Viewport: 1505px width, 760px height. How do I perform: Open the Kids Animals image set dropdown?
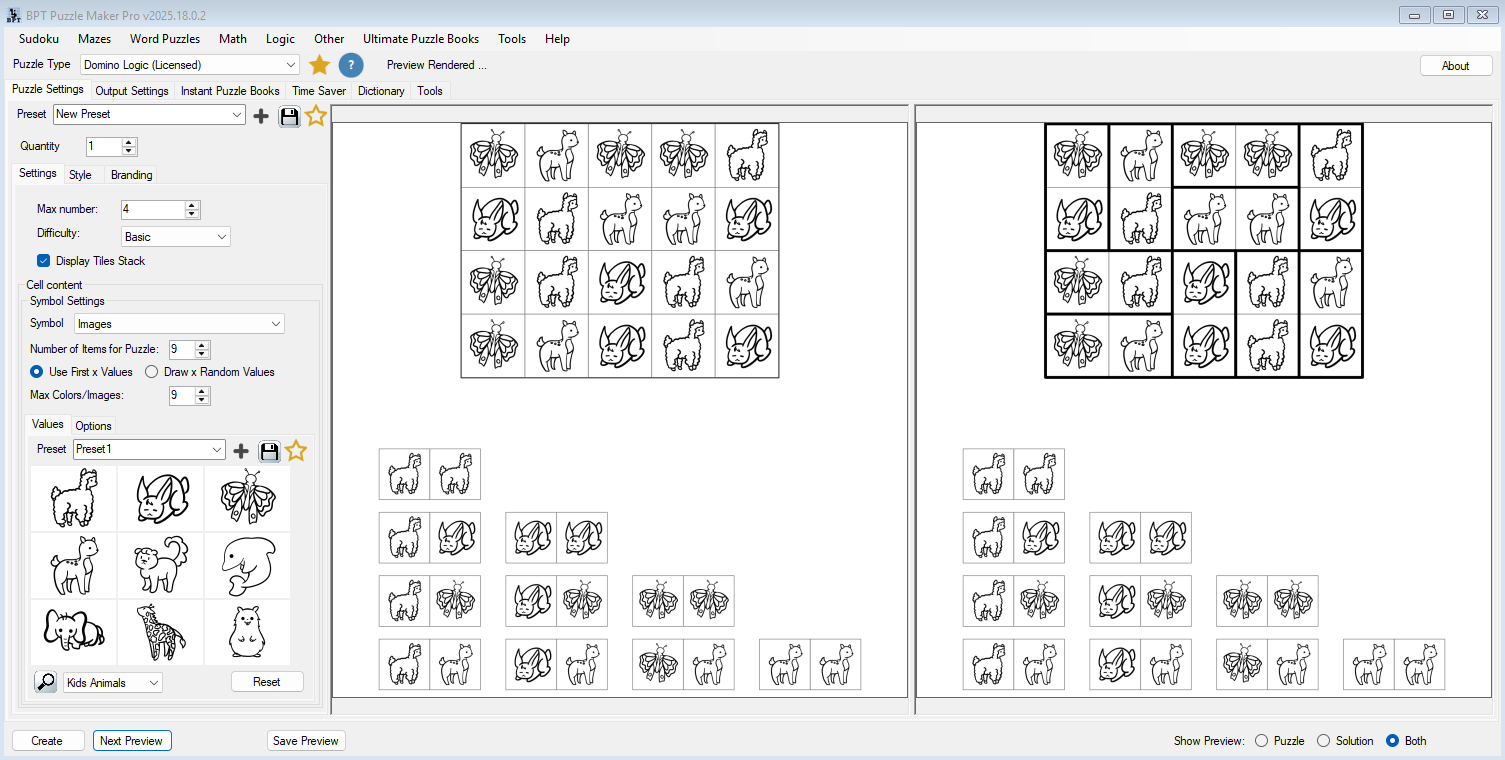pyautogui.click(x=112, y=682)
